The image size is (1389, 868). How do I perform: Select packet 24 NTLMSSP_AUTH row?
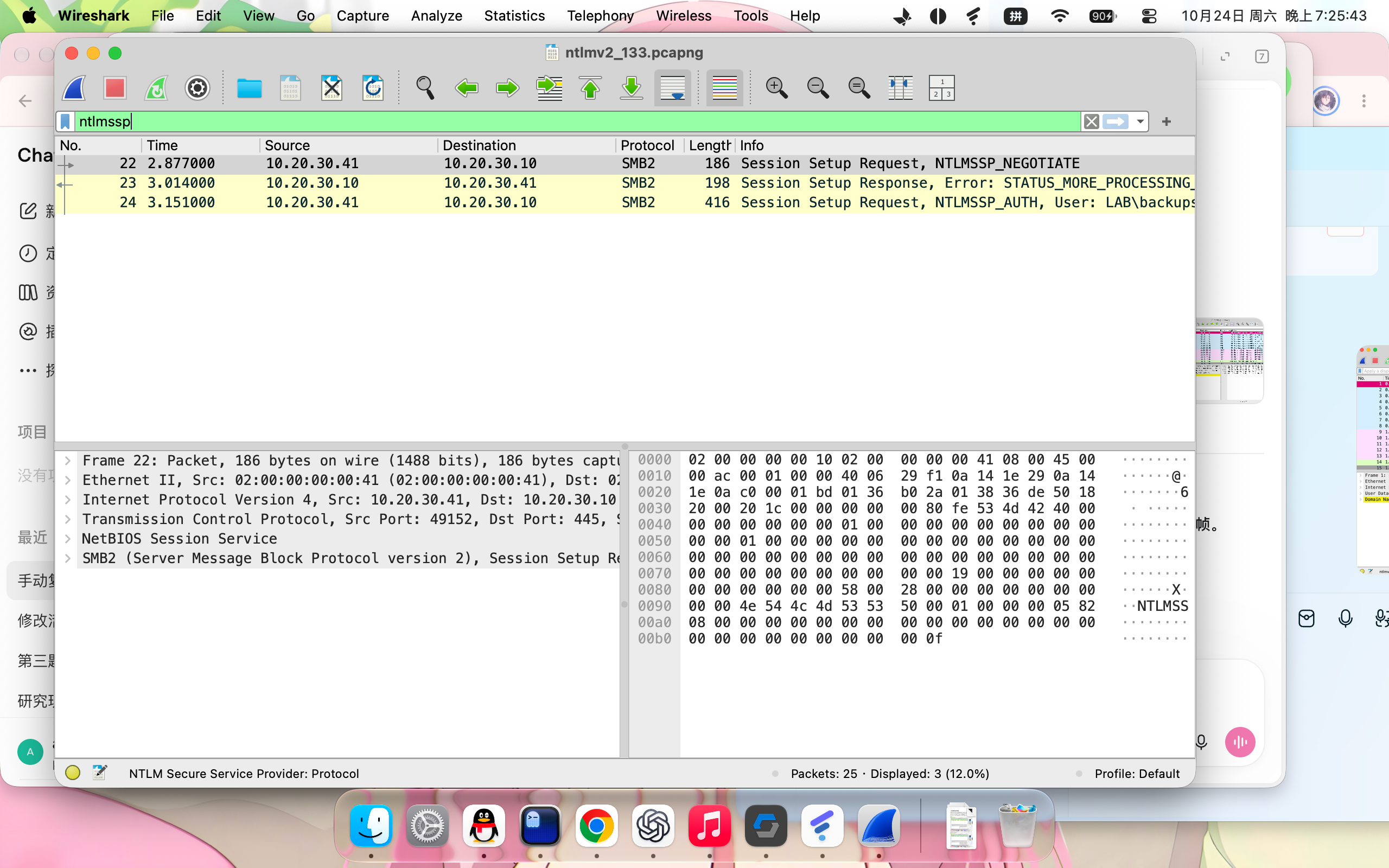pos(625,203)
